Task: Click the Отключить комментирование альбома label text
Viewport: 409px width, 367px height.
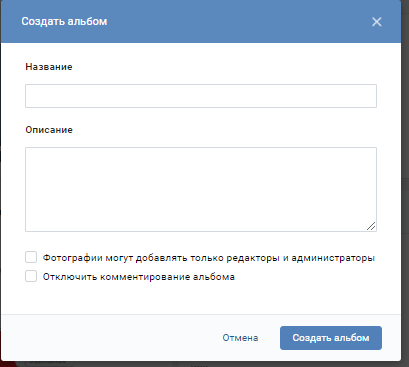Action: (x=139, y=277)
